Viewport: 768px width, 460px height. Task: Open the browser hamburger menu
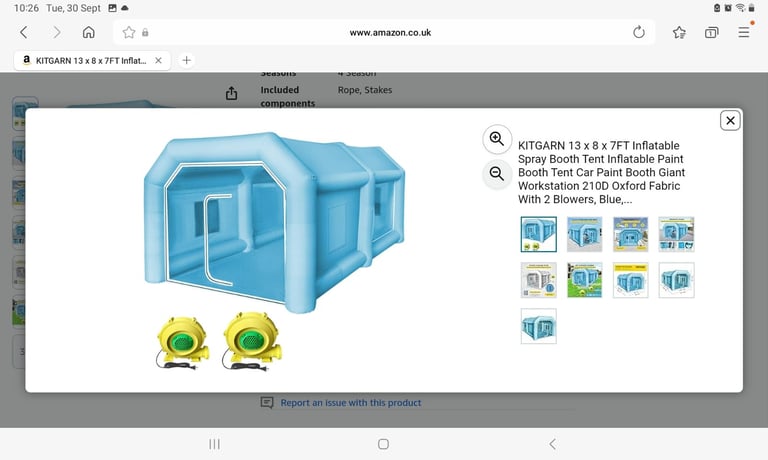(744, 32)
